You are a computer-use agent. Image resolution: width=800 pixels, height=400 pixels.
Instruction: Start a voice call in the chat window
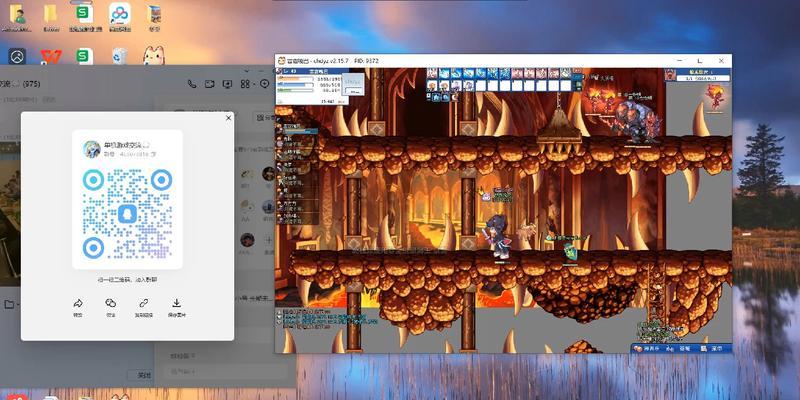pos(192,84)
